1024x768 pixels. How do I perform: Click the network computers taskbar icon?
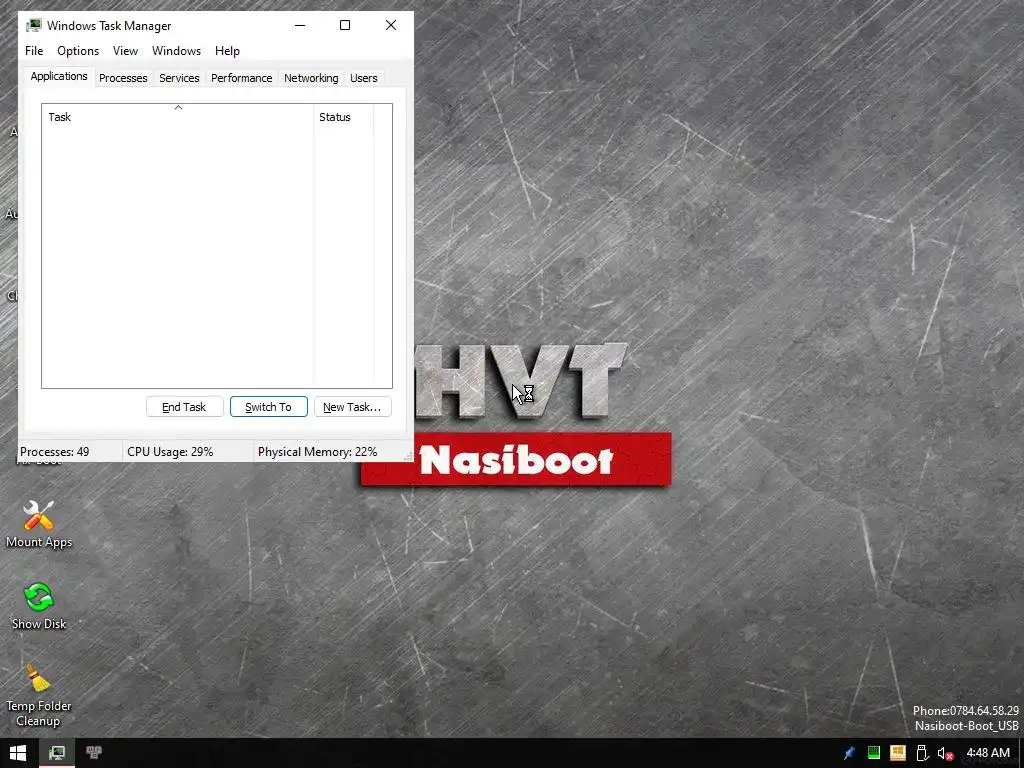pos(93,753)
